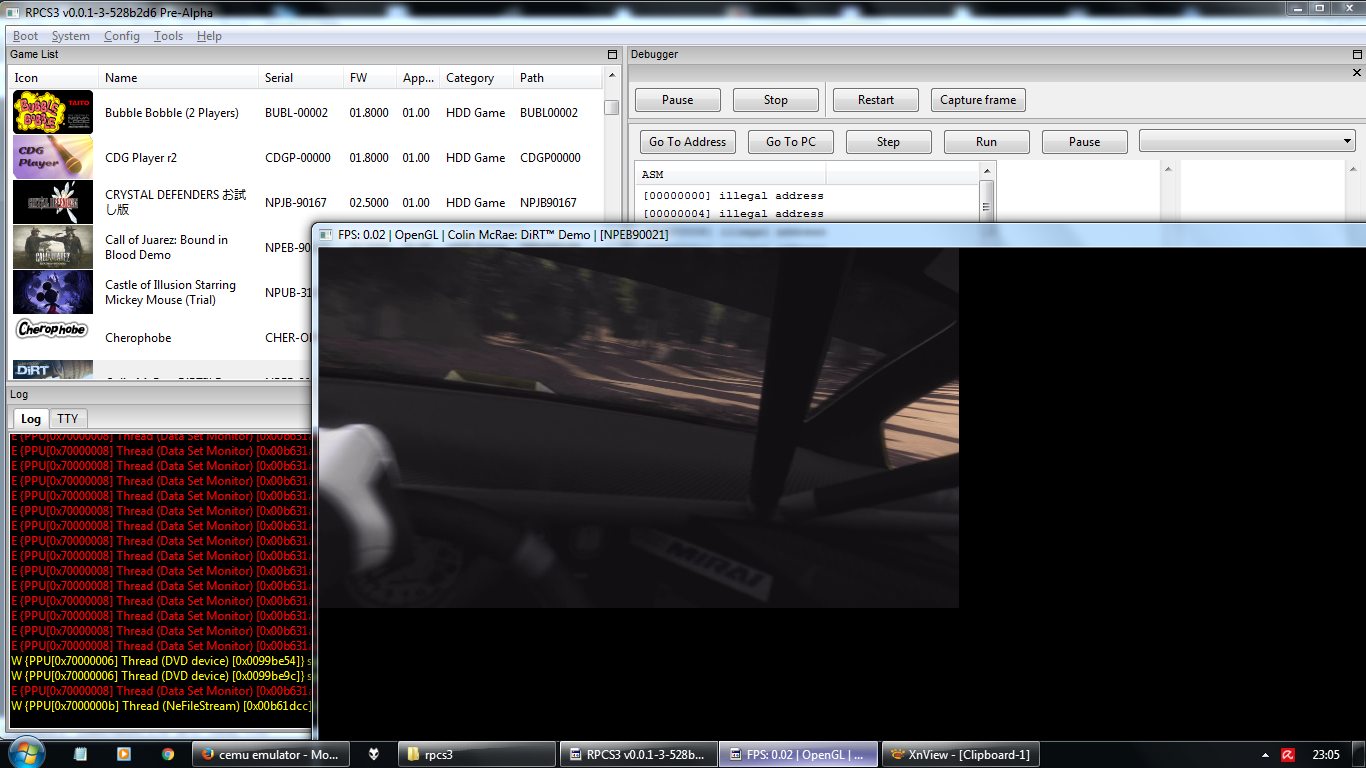1366x768 pixels.
Task: Close the Debugger panel with the X
Action: click(1357, 73)
